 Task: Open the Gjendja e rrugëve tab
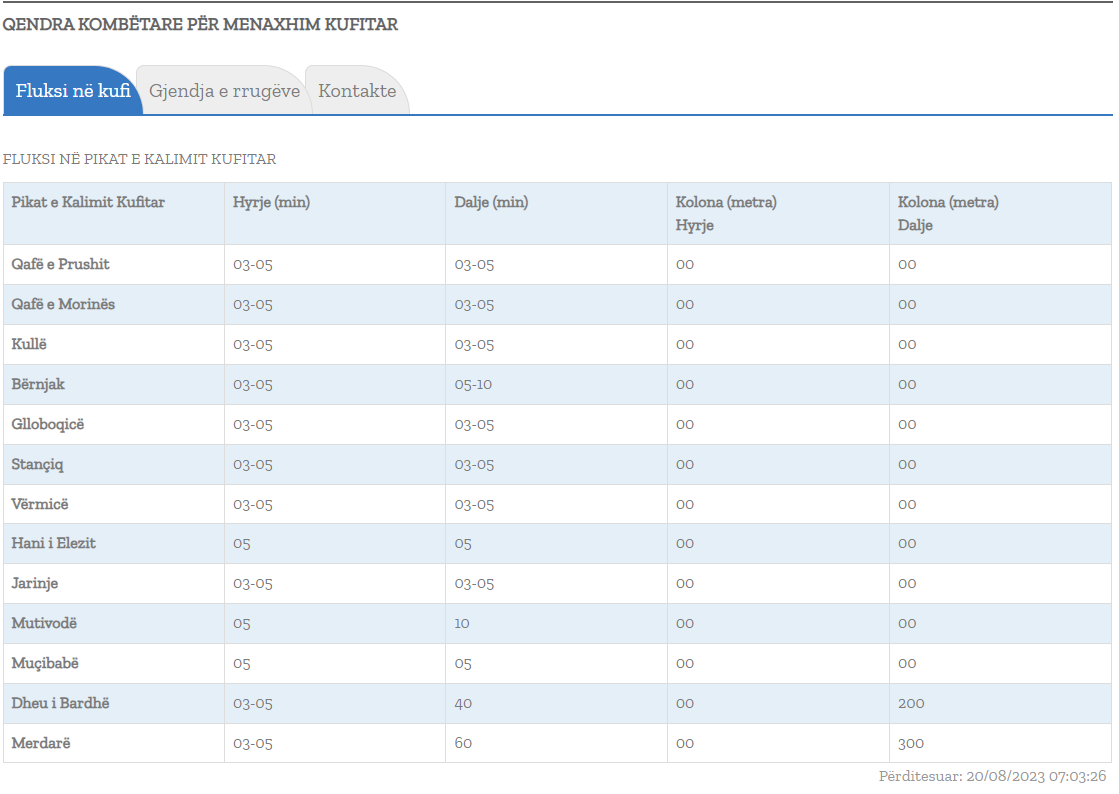click(224, 91)
